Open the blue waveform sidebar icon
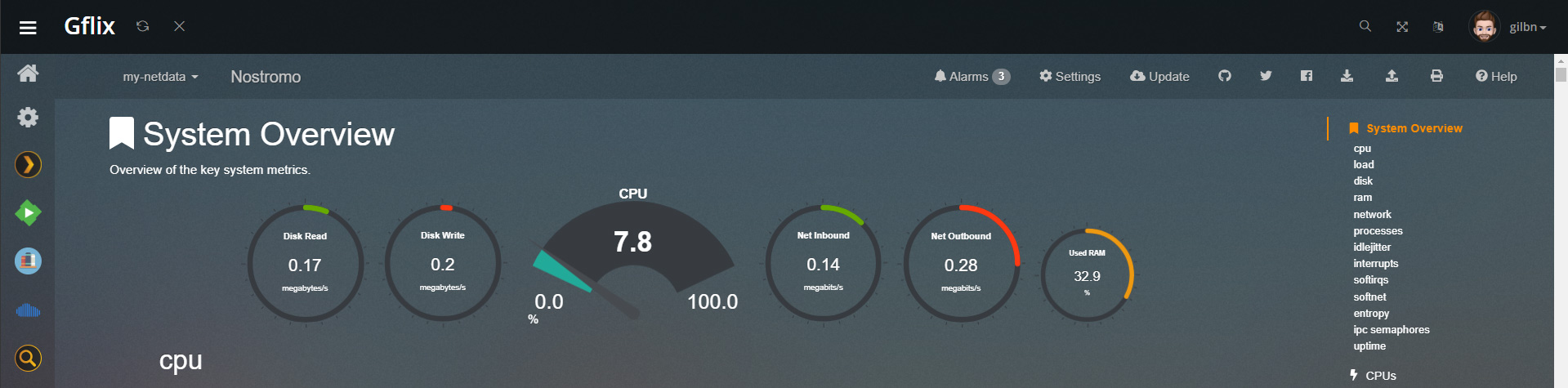Viewport: 1568px width, 388px height. (28, 310)
